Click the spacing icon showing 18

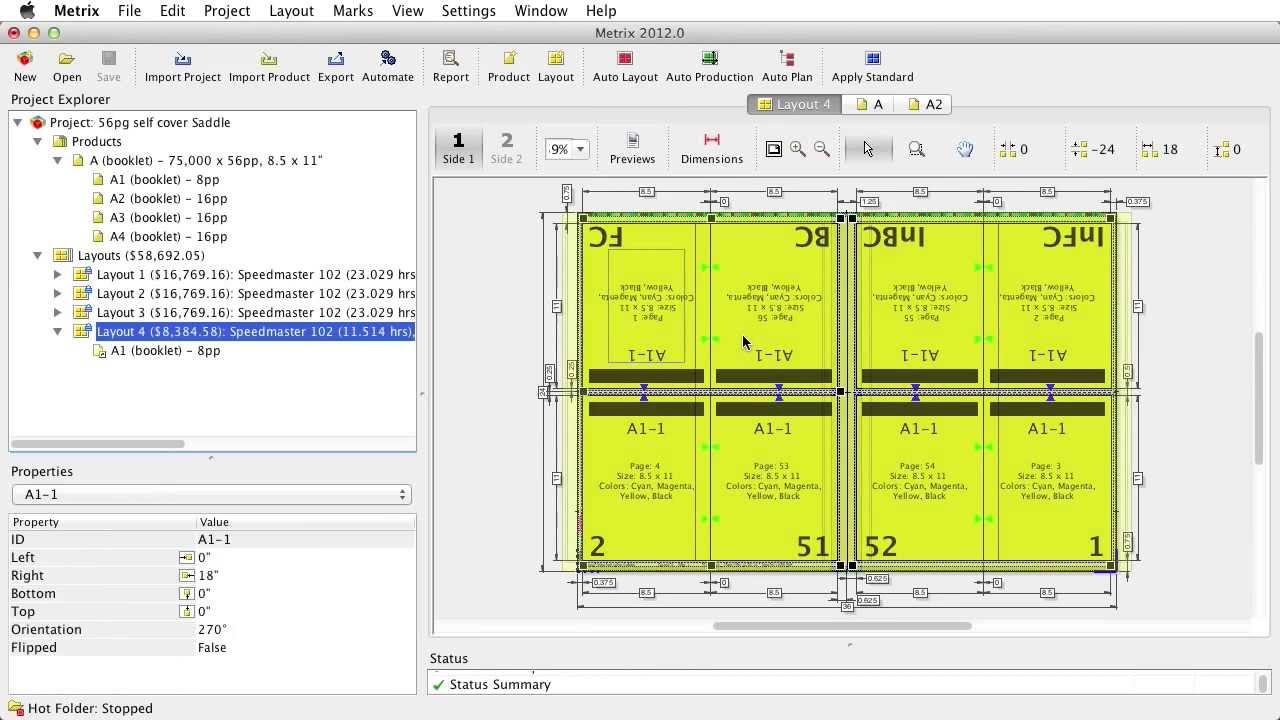(x=1149, y=149)
